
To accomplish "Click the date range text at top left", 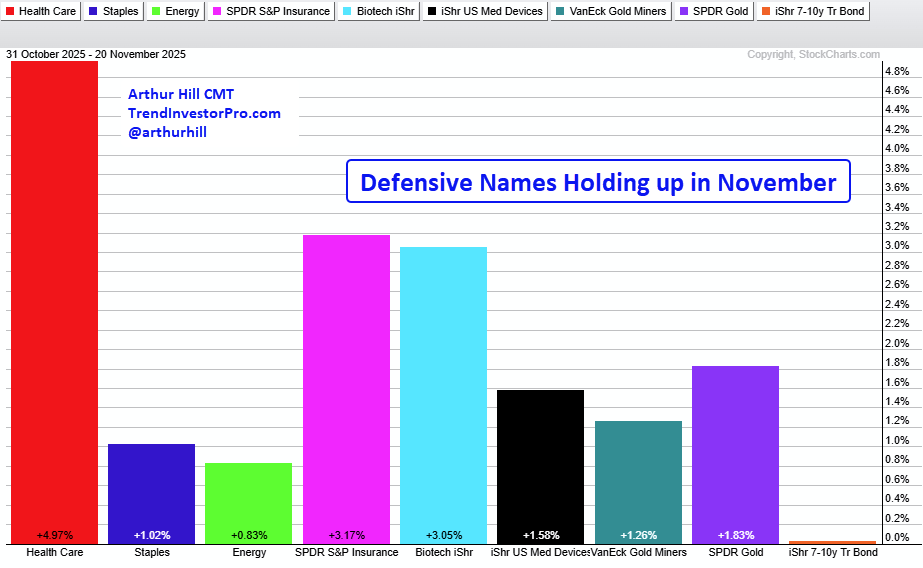I will (96, 54).
